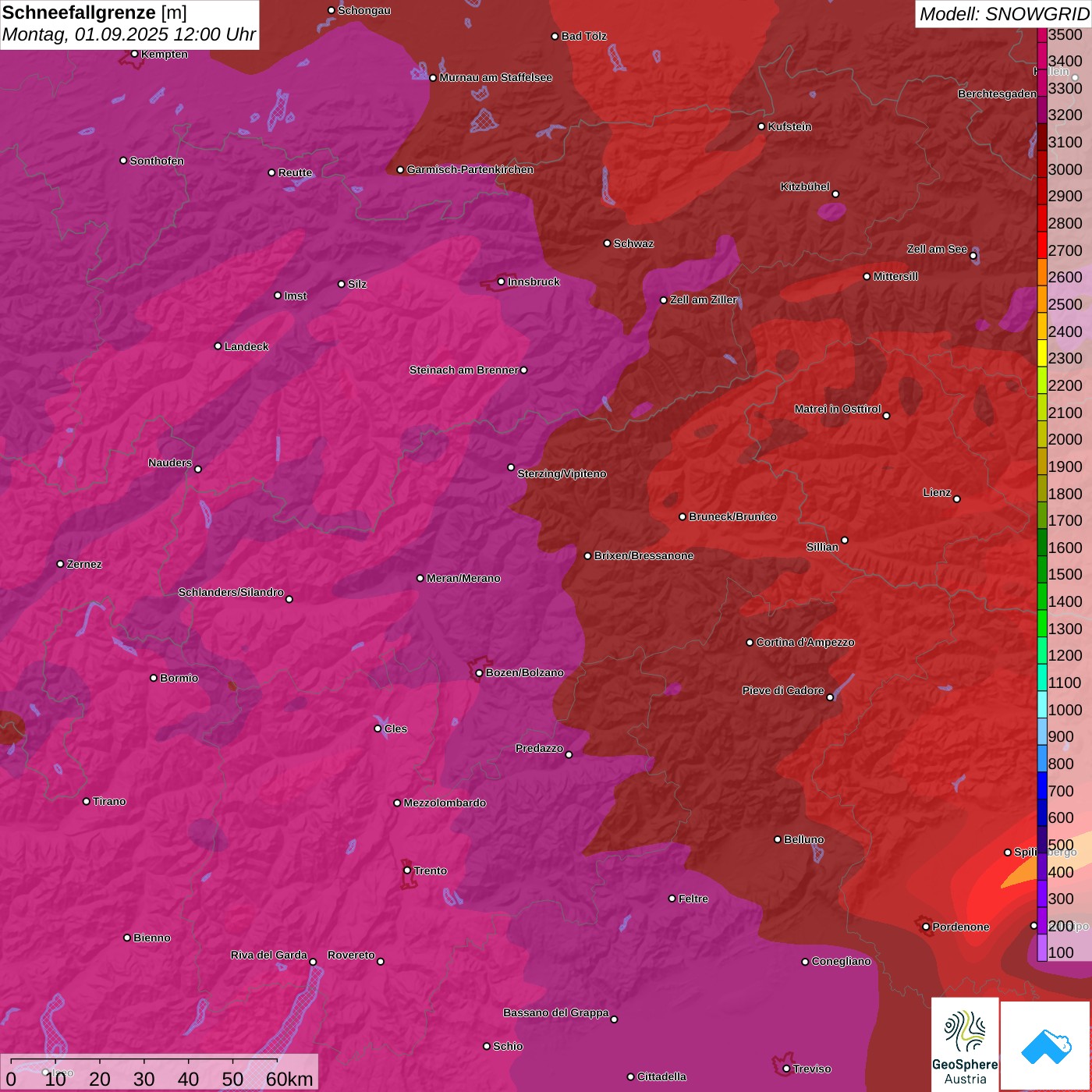Screen dimensions: 1092x1092
Task: Click the Silz label
Action: click(357, 284)
